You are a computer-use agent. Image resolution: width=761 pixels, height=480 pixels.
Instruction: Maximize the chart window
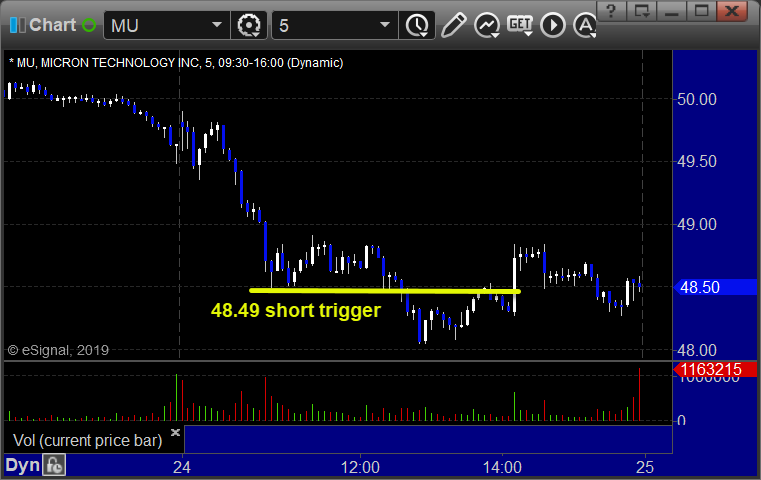point(701,10)
